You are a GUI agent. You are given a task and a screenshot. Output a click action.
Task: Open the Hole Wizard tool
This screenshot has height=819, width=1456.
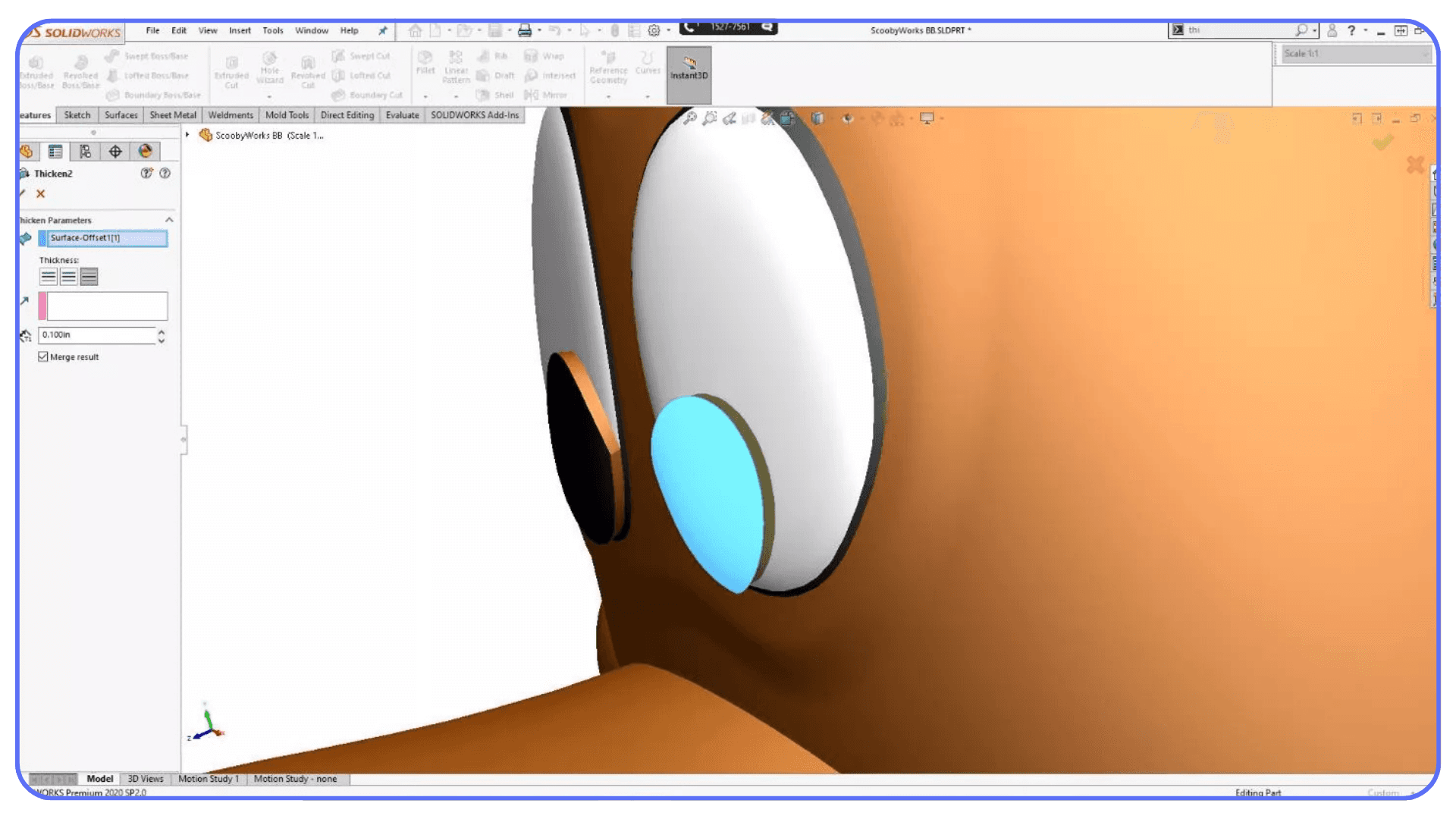269,68
